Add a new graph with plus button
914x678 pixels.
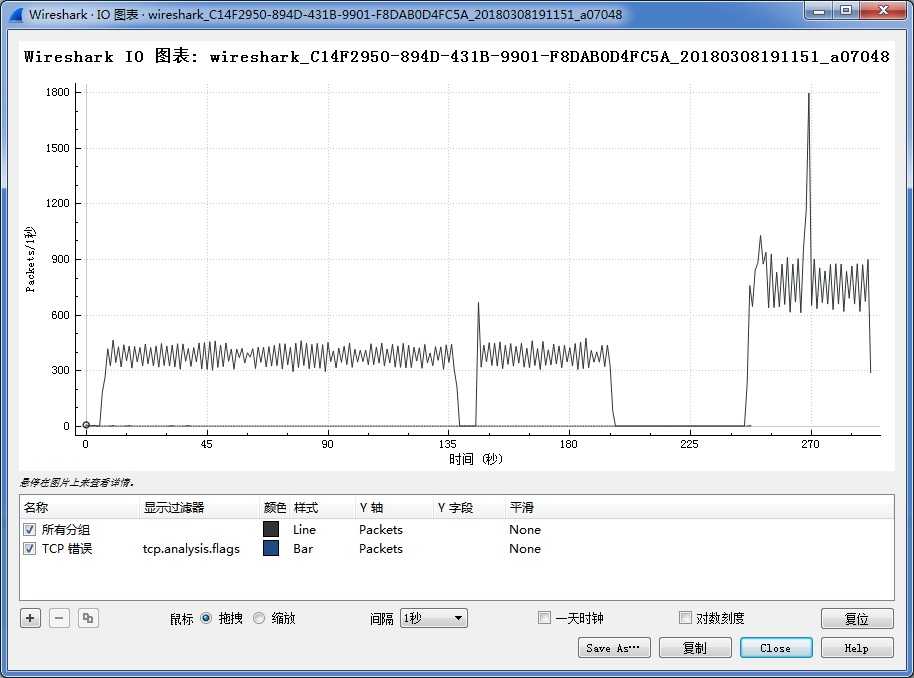pos(30,618)
